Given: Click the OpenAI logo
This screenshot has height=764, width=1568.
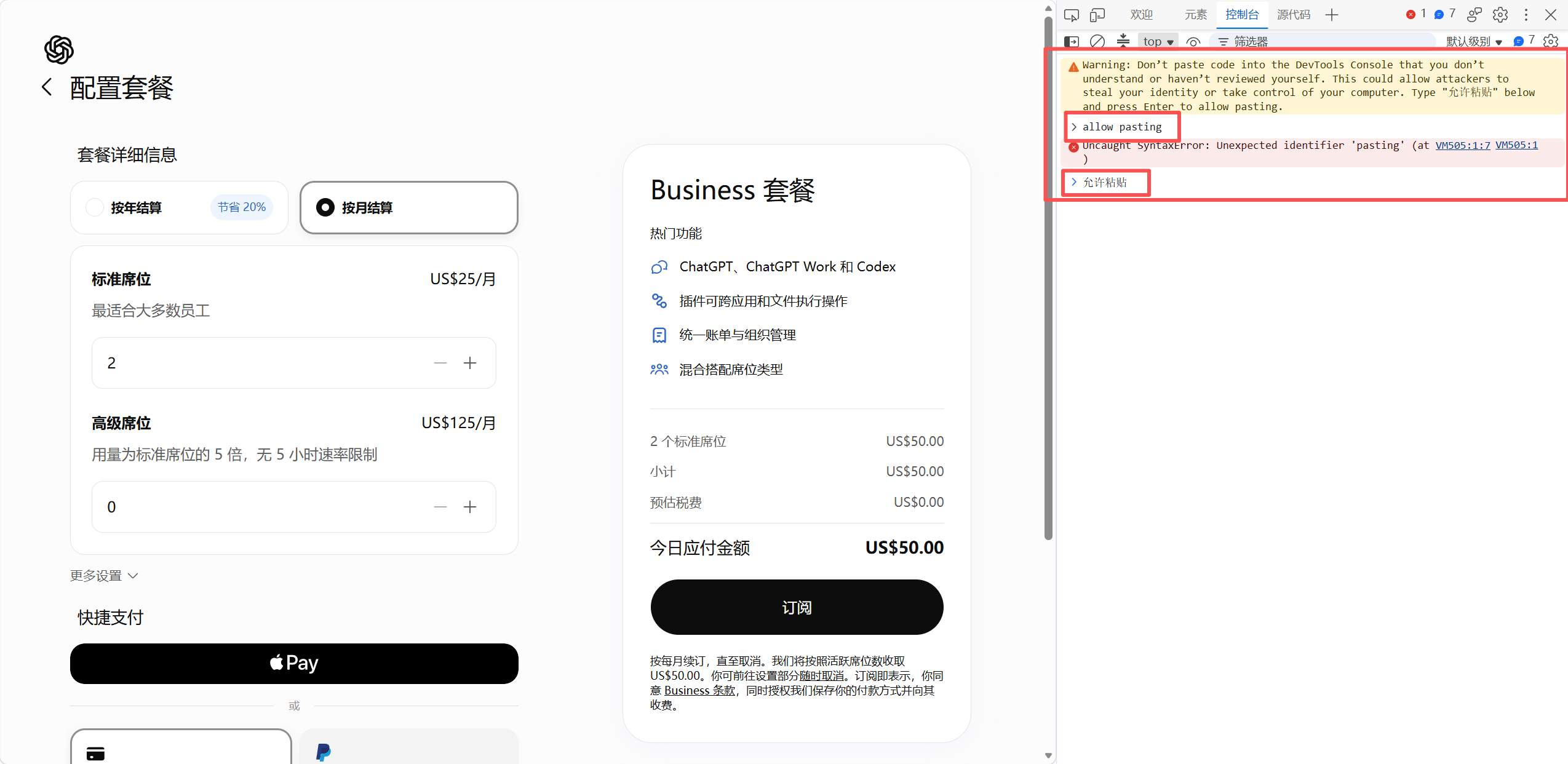Looking at the screenshot, I should 59,50.
